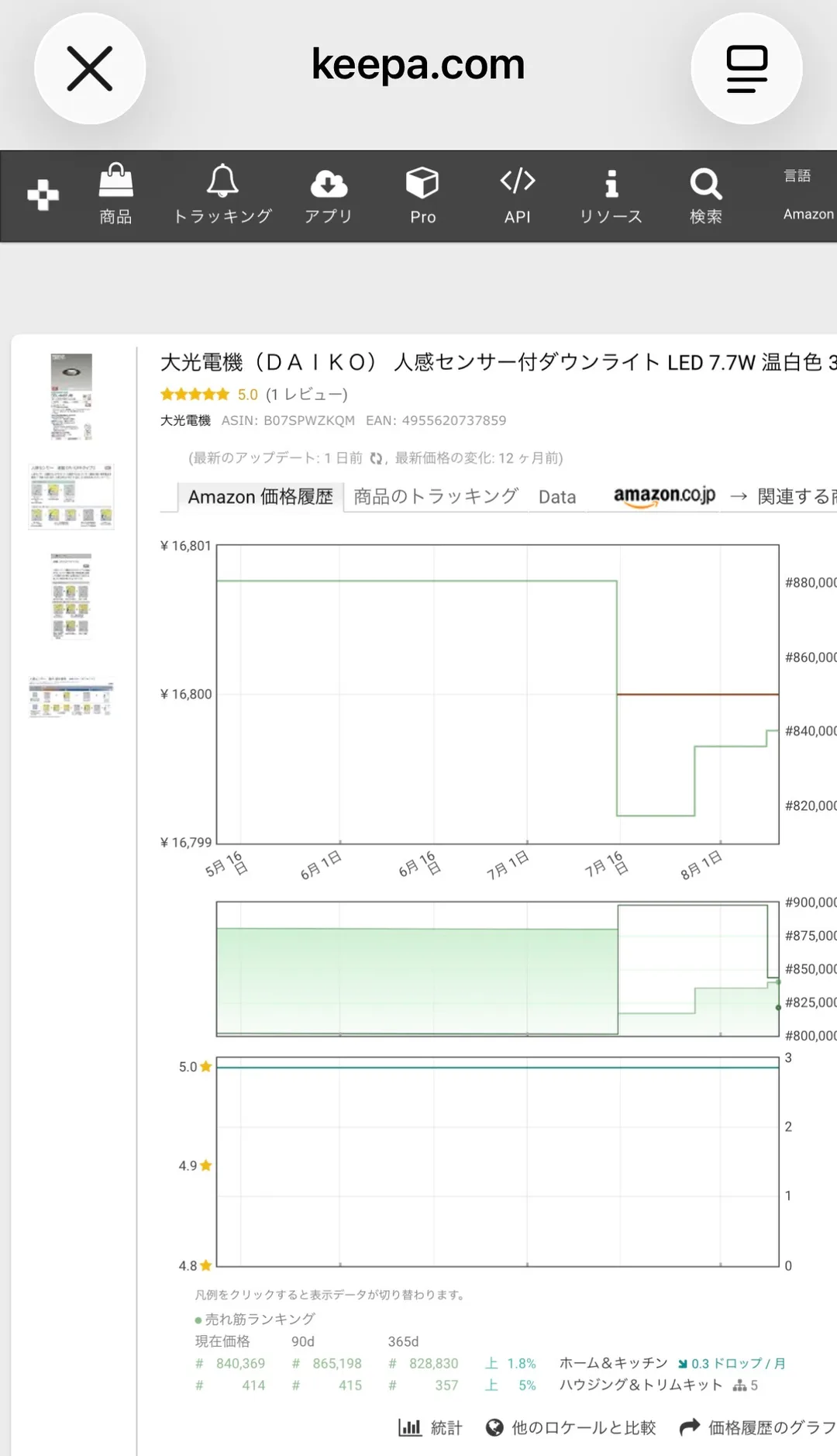Click the ¥ 16,799 axis label
Image resolution: width=837 pixels, height=1456 pixels.
click(185, 842)
